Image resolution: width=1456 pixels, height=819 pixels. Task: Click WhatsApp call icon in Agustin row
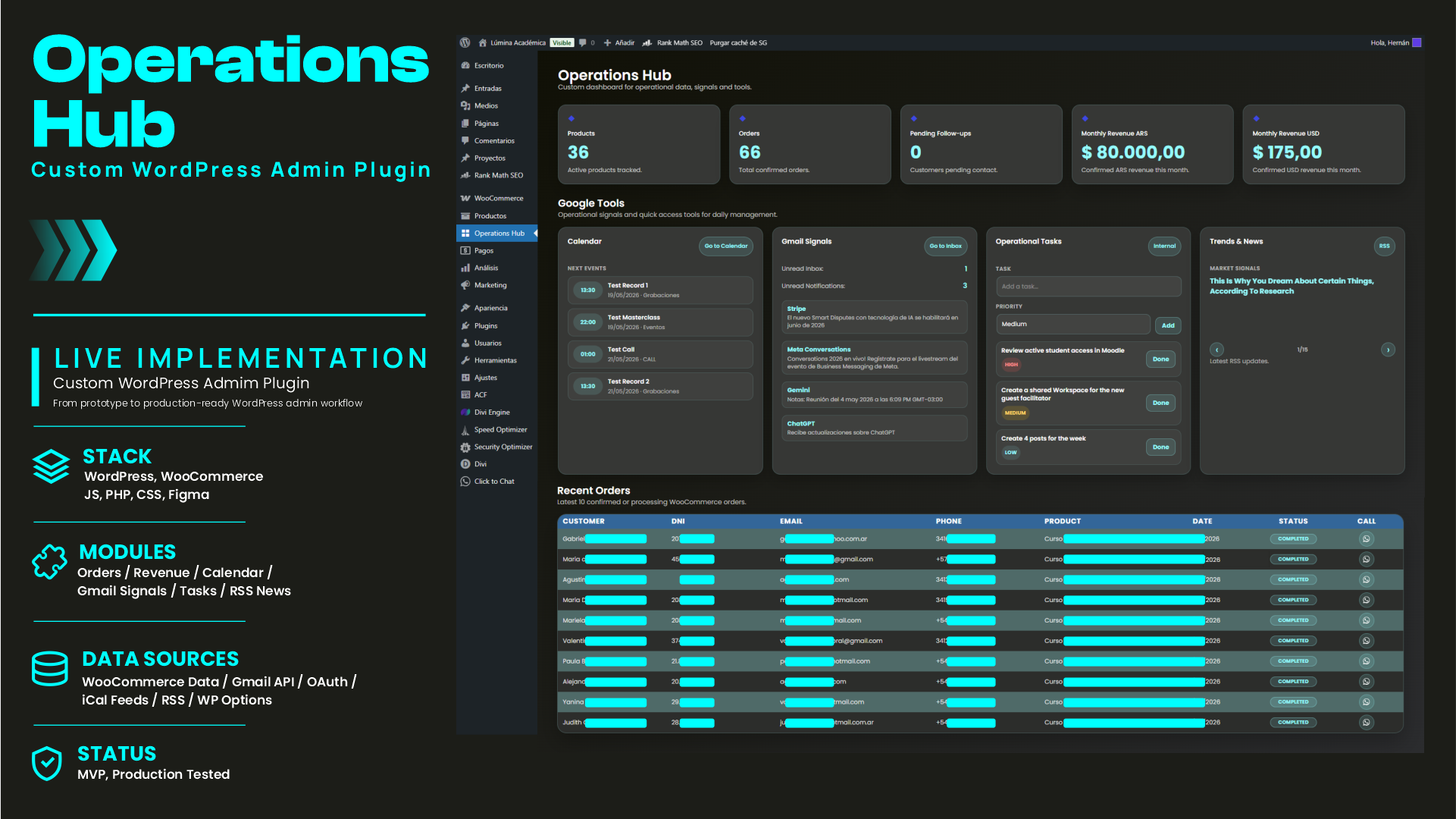pyautogui.click(x=1366, y=580)
